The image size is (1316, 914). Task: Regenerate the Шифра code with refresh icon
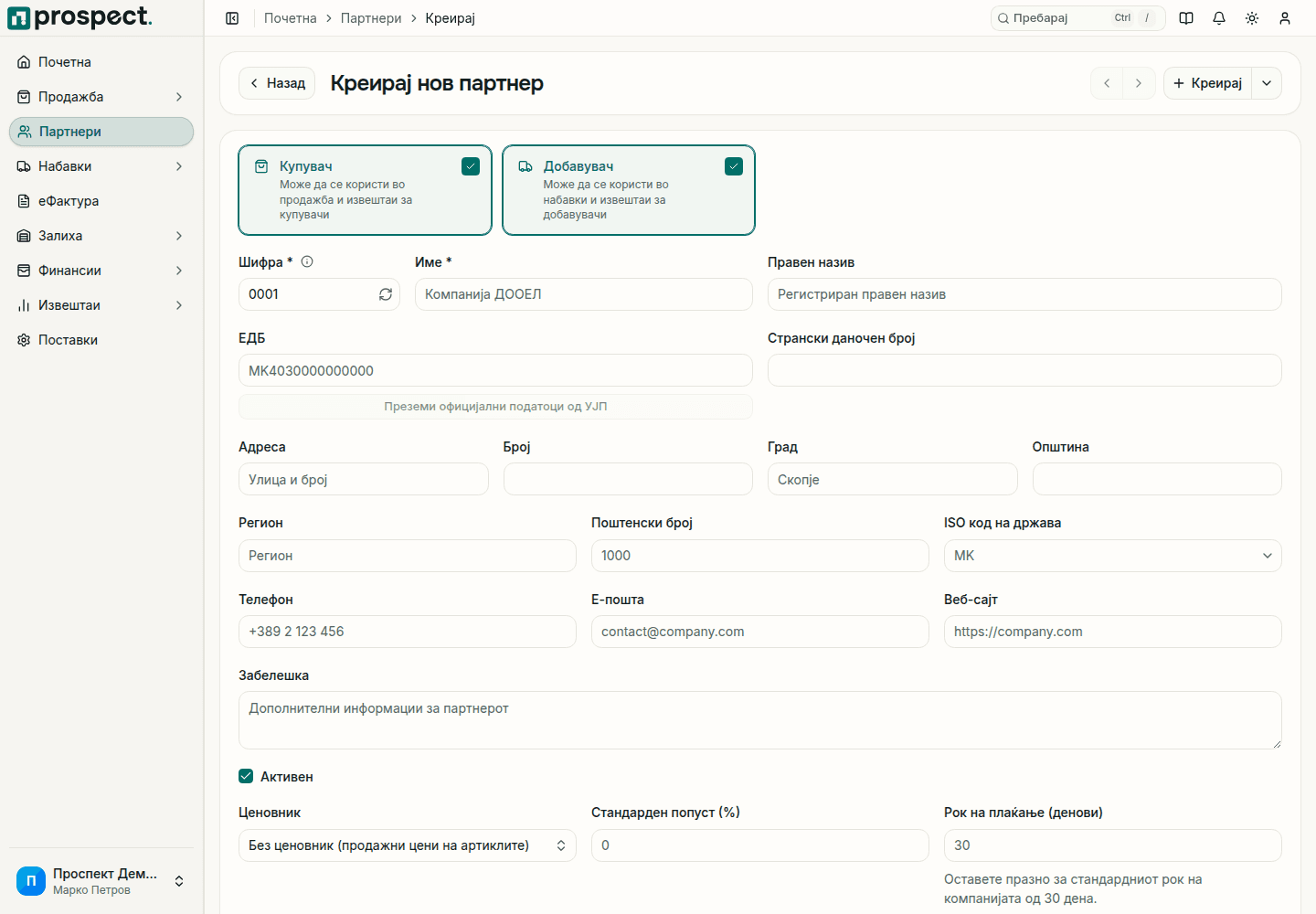(x=386, y=294)
